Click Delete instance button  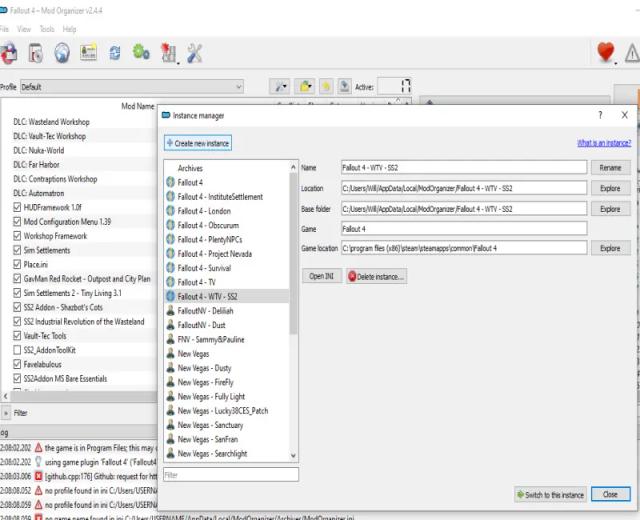point(376,276)
